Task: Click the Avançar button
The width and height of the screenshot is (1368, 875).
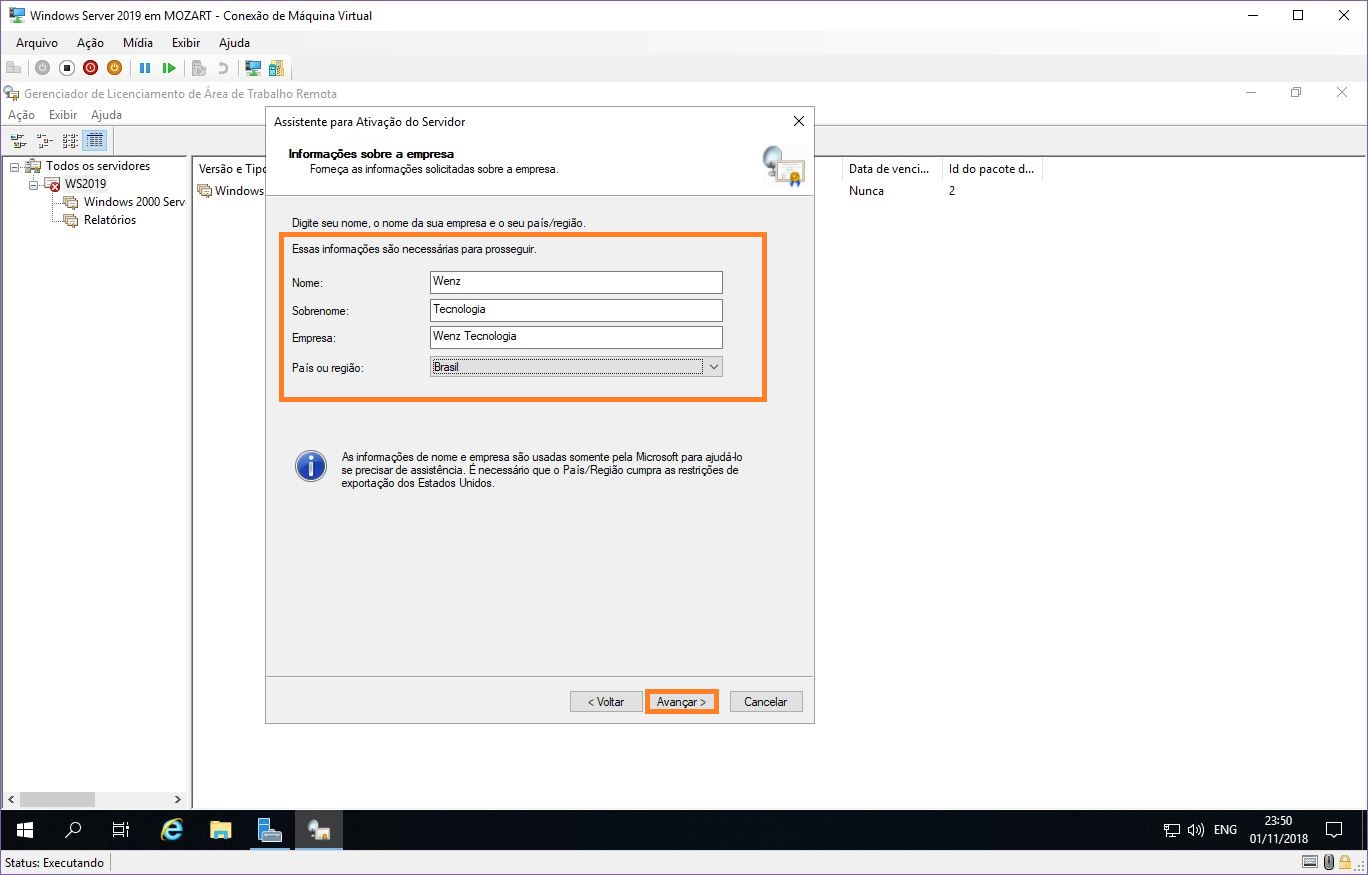Action: coord(682,702)
